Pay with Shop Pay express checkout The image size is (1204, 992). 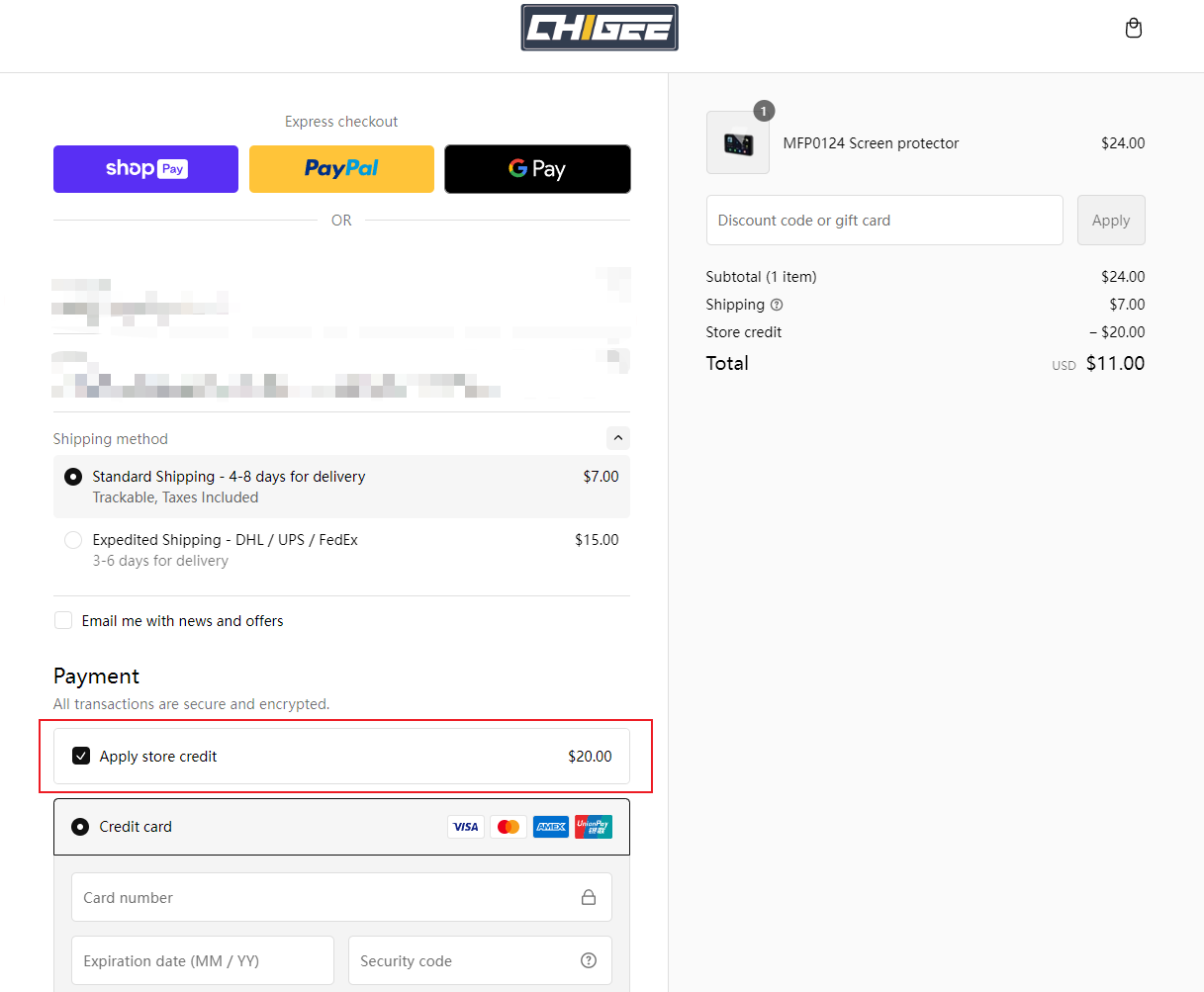pyautogui.click(x=145, y=169)
